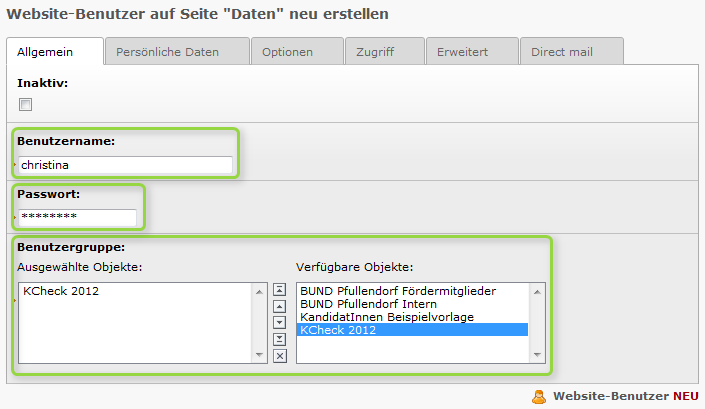This screenshot has height=409, width=705.
Task: Click the Website-Benutzer user icon
Action: (539, 396)
